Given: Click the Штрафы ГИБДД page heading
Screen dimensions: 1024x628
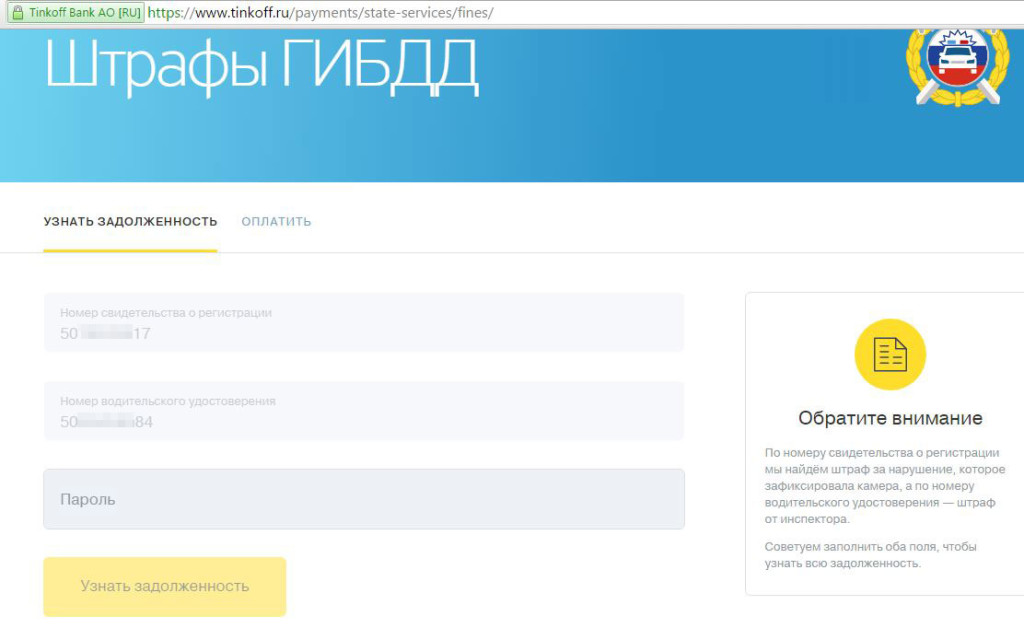Looking at the screenshot, I should coord(262,68).
